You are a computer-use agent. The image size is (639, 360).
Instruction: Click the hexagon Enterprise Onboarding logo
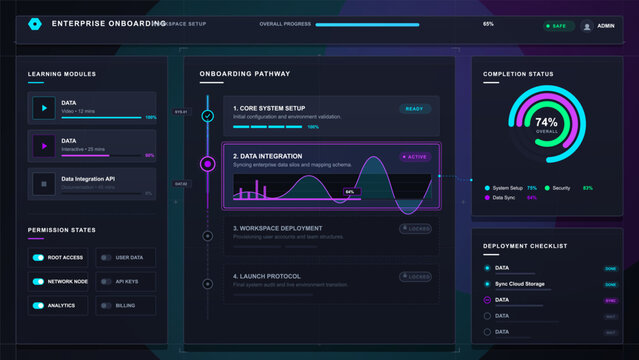pyautogui.click(x=35, y=24)
